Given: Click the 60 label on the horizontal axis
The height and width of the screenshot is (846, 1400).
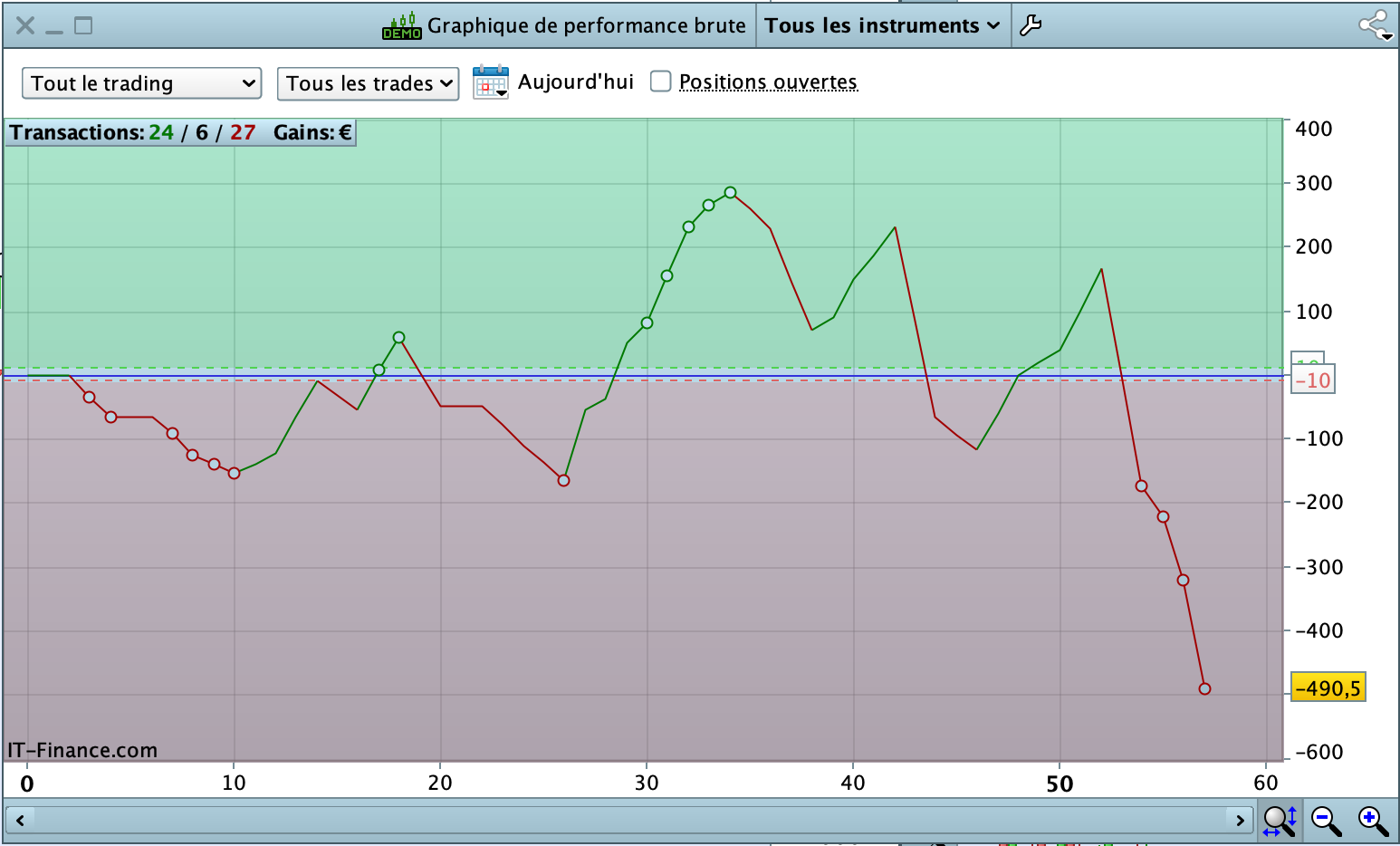Looking at the screenshot, I should (x=1266, y=783).
